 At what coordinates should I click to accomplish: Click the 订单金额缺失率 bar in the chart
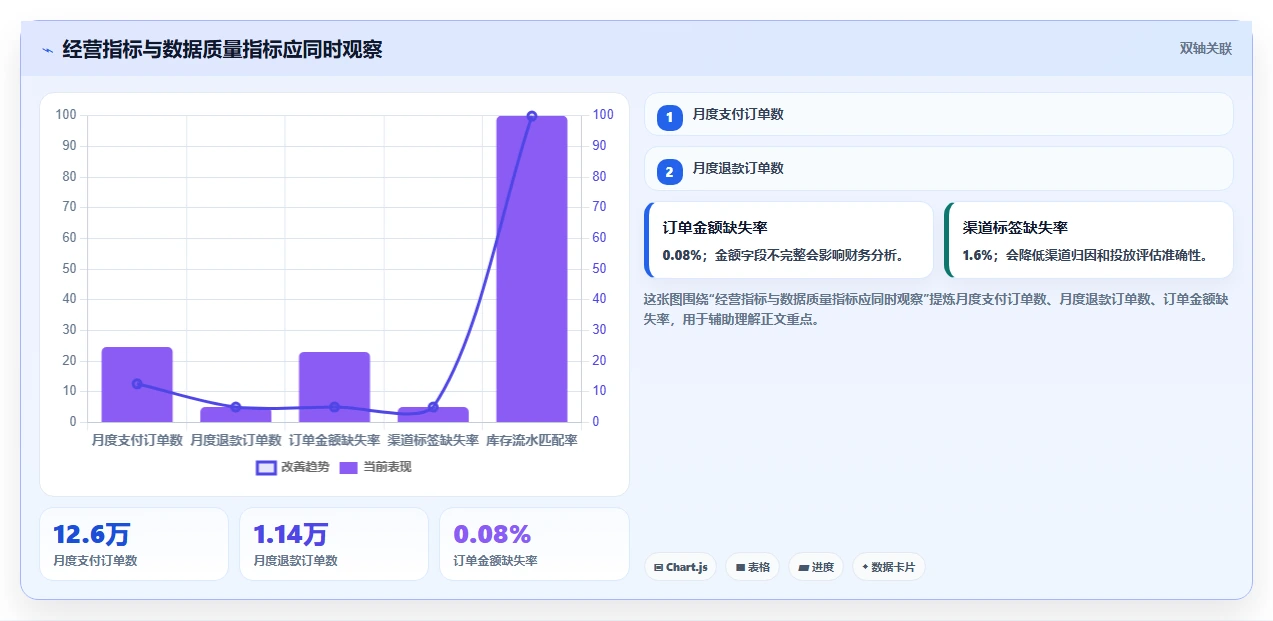click(334, 387)
